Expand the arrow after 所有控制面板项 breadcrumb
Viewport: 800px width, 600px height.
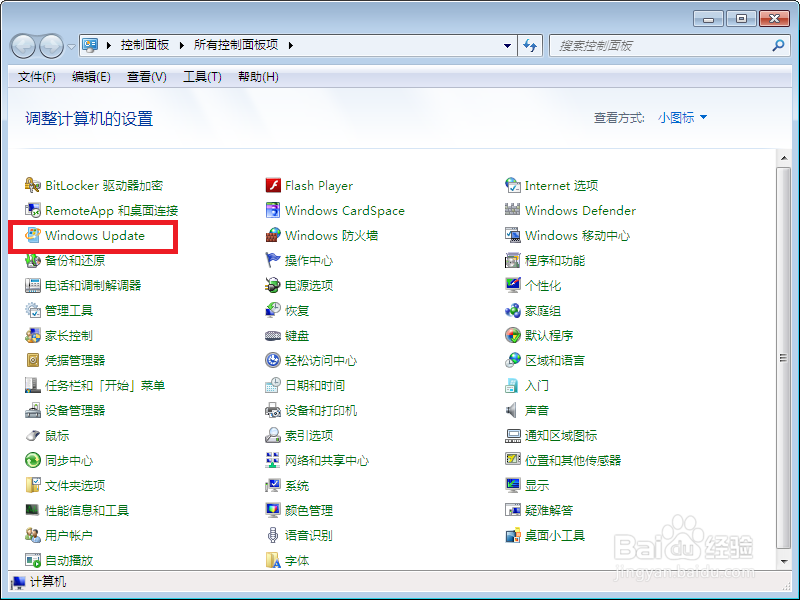(x=291, y=45)
